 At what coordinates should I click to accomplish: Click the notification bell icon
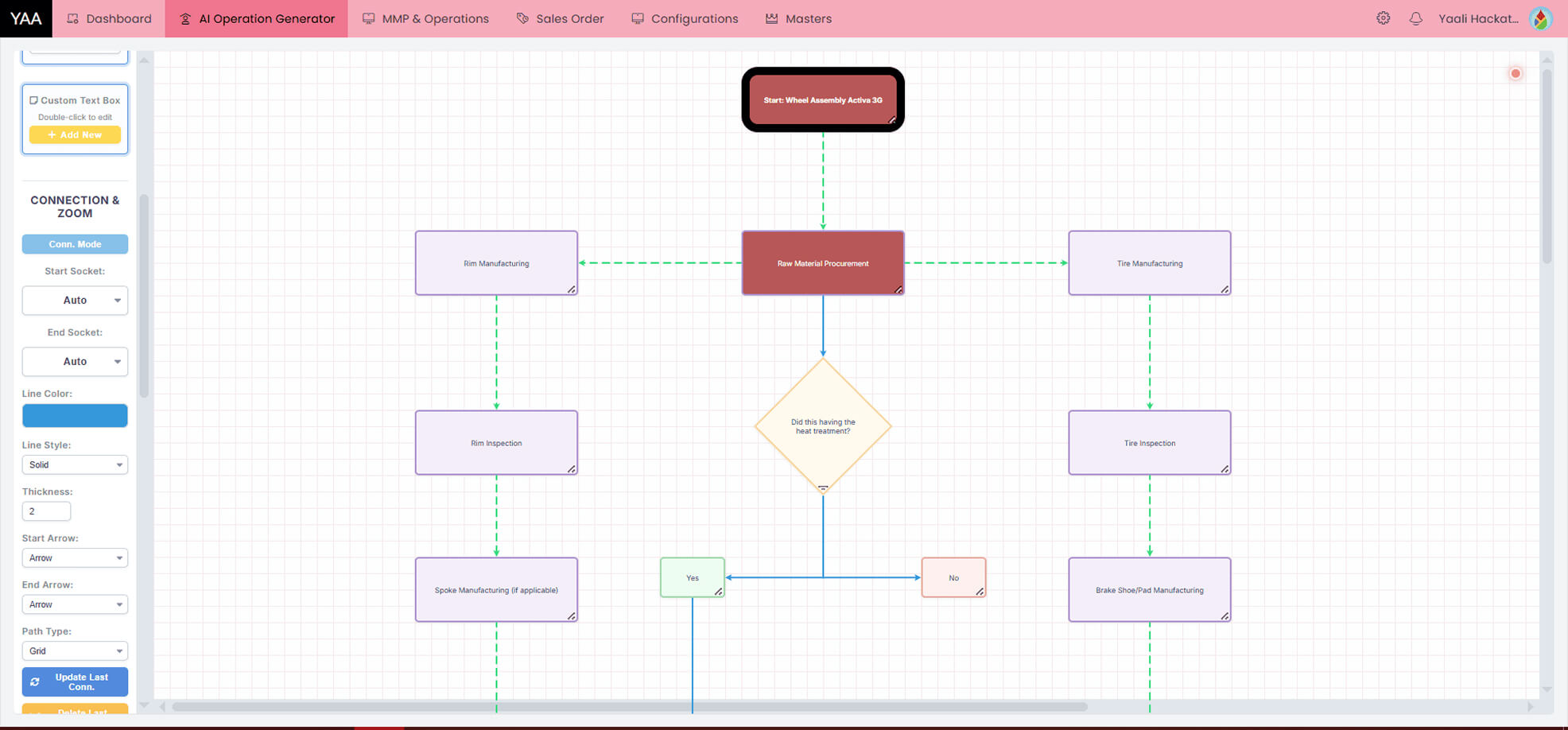pyautogui.click(x=1416, y=17)
